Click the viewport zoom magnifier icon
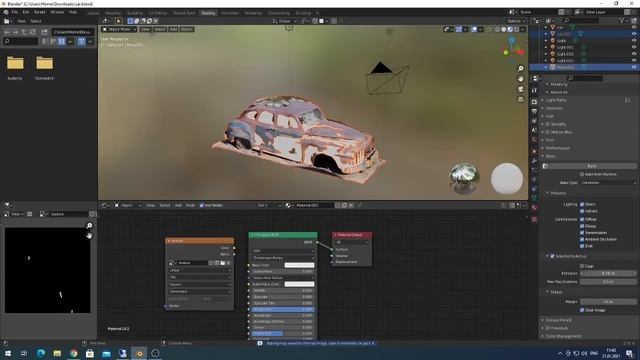This screenshot has width=640, height=360. tap(520, 68)
